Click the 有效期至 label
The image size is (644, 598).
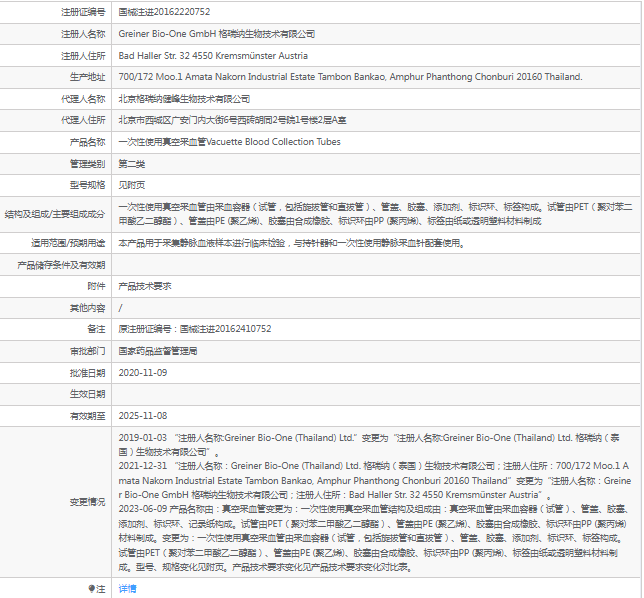(87, 416)
